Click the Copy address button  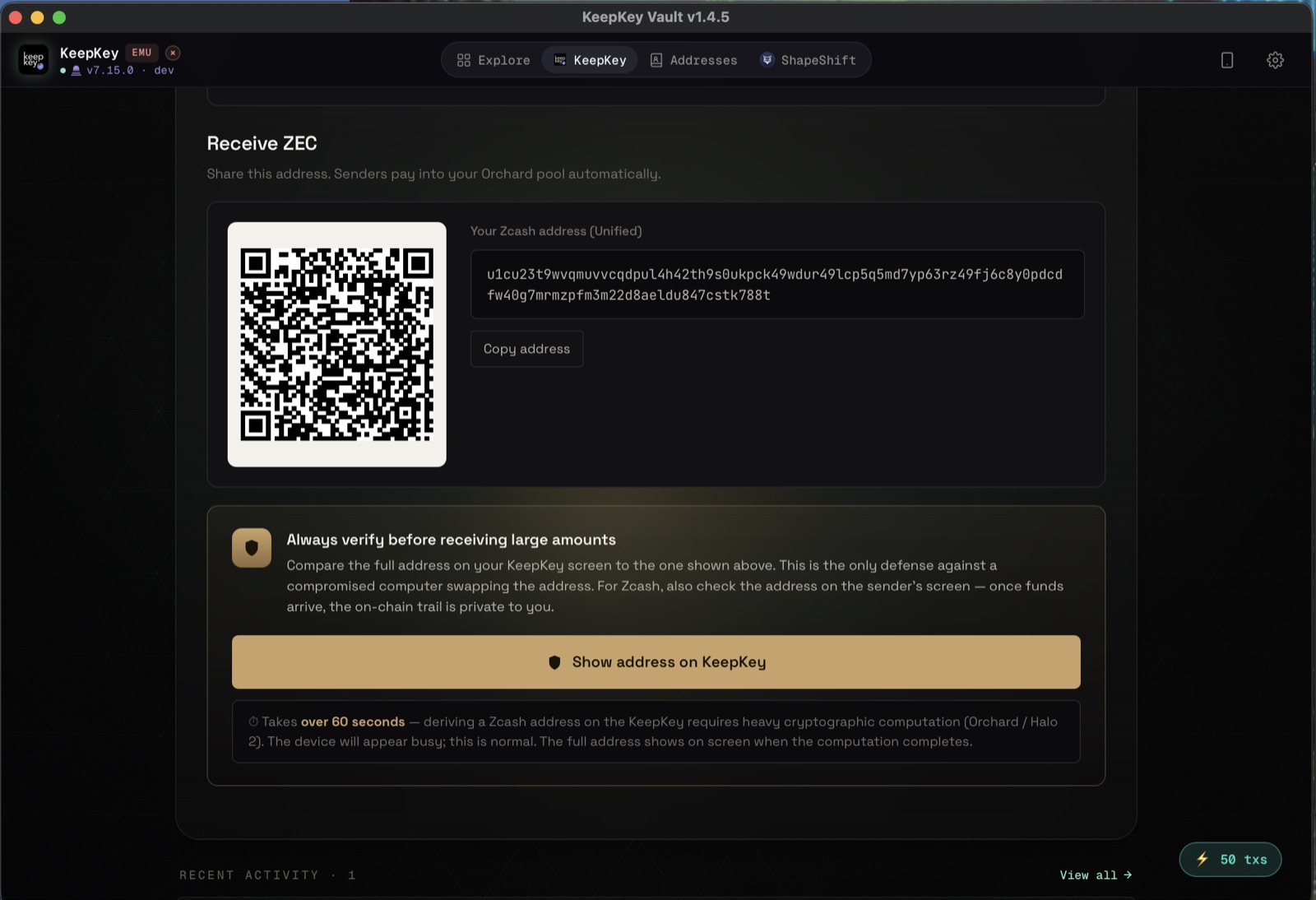(x=526, y=349)
